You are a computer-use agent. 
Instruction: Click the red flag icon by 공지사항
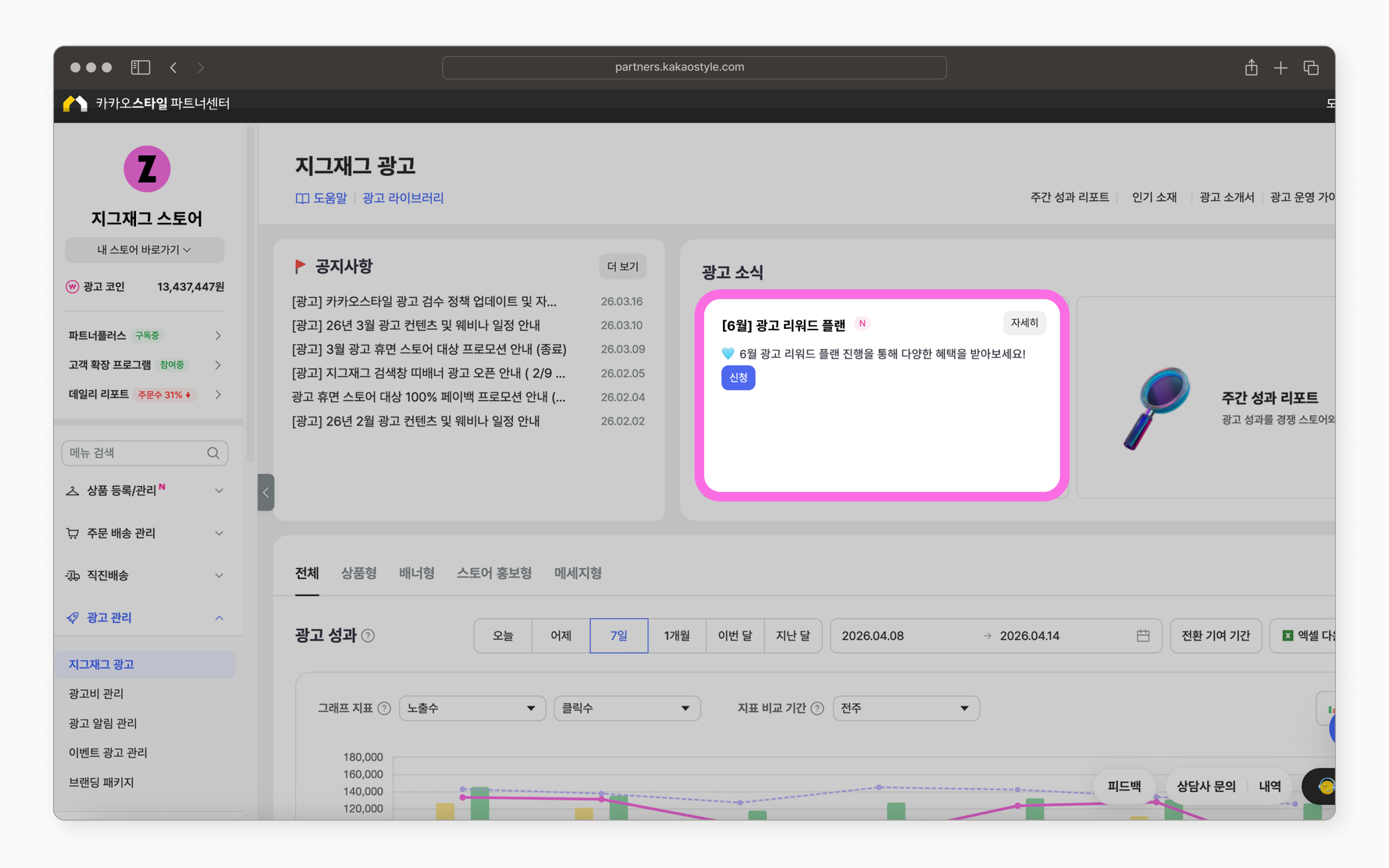coord(300,266)
